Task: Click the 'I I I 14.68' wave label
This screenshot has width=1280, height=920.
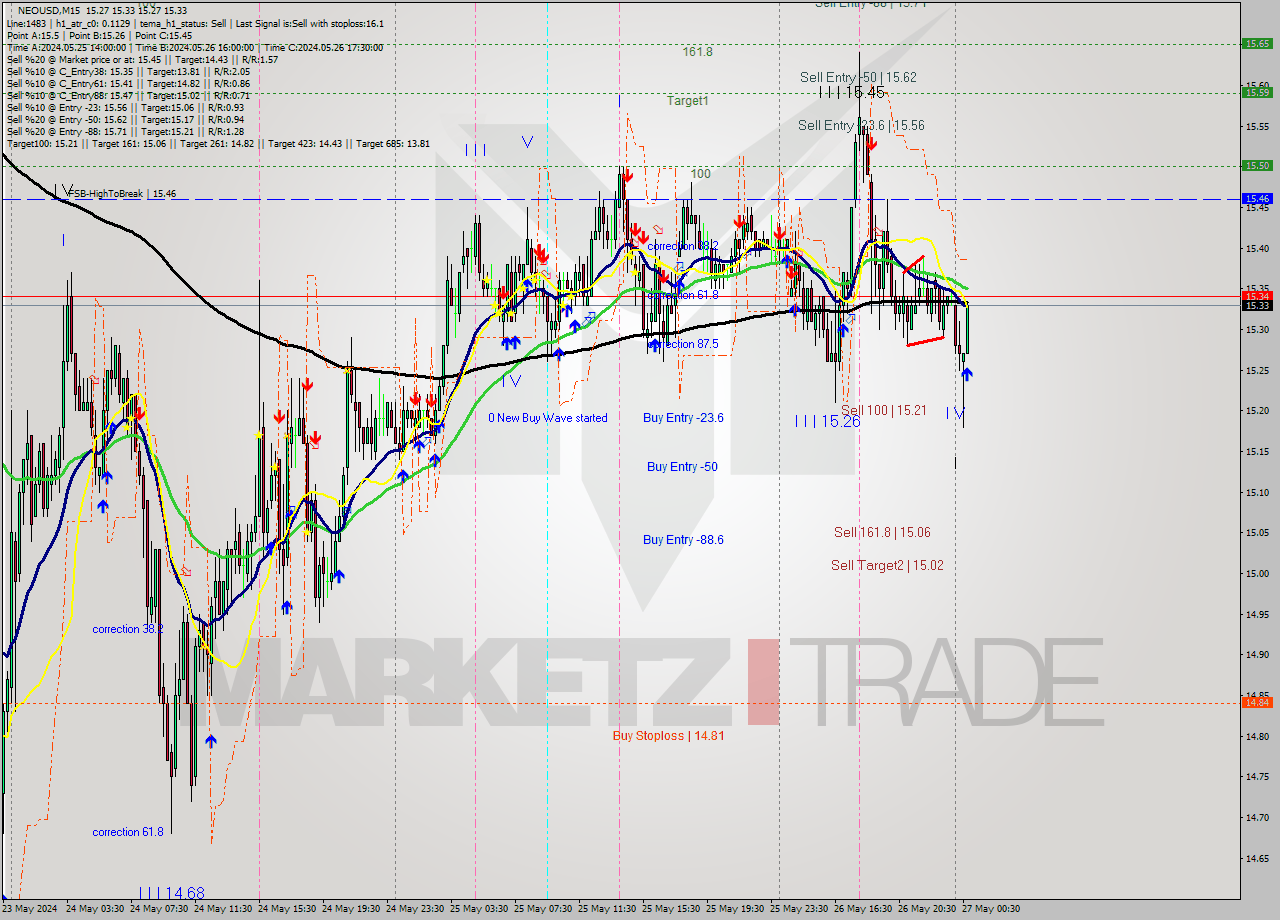Action: pos(172,893)
